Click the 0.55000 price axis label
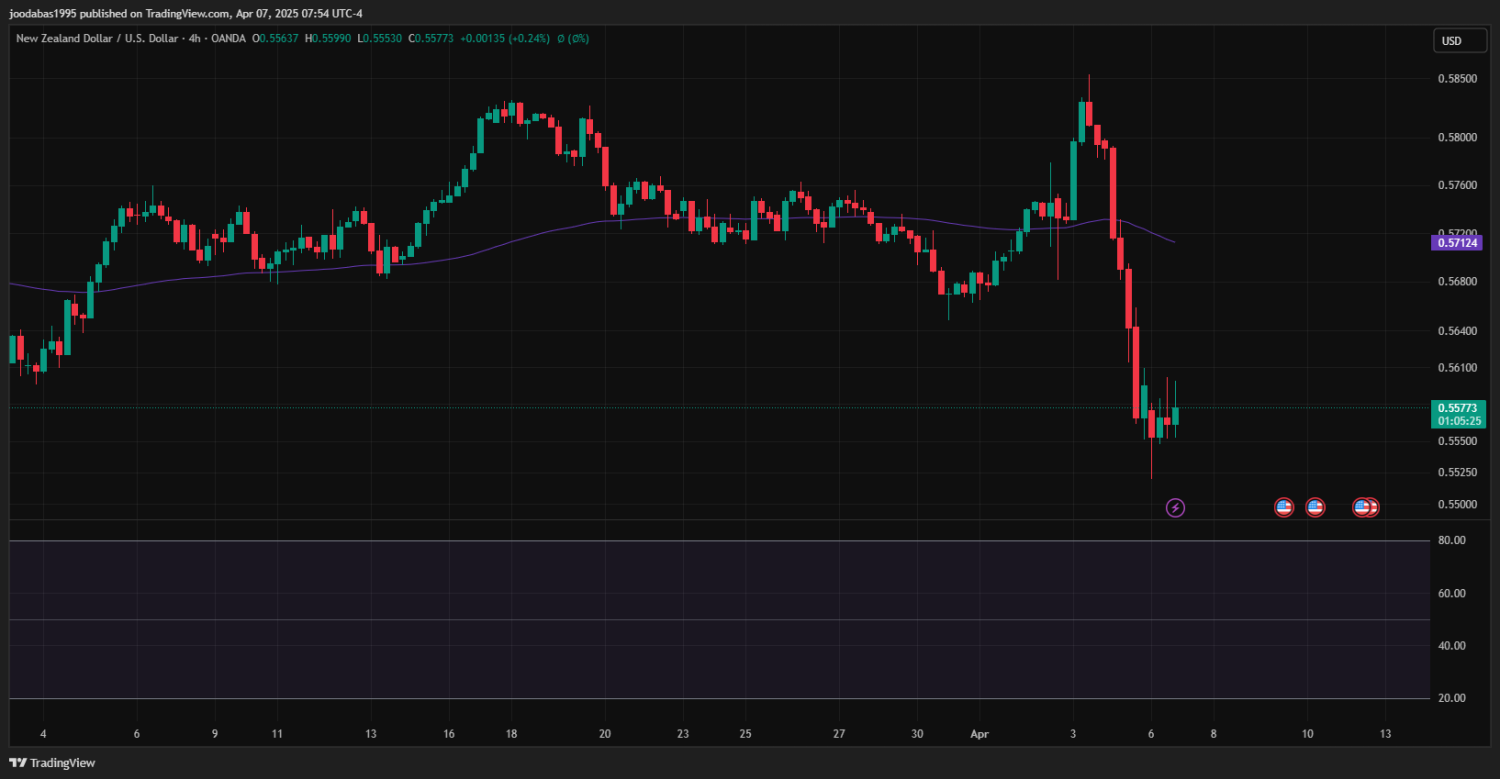 point(1456,504)
